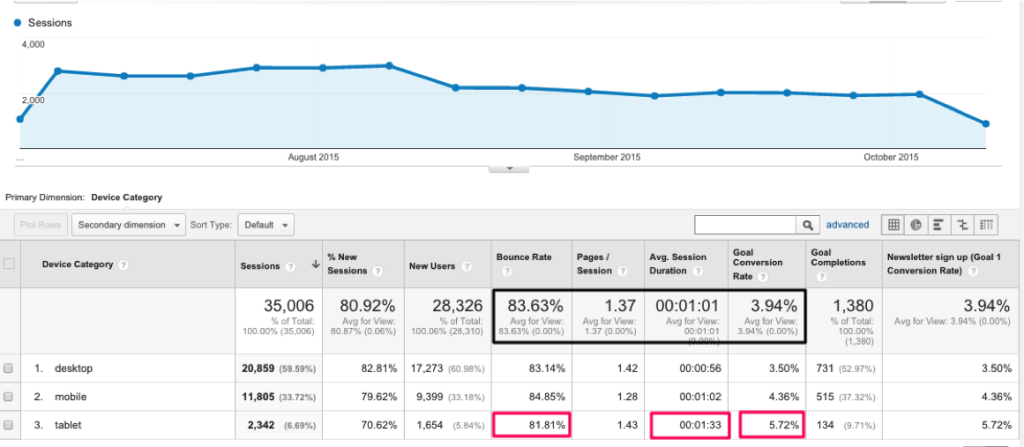Click the Plot Rows button

(x=40, y=225)
